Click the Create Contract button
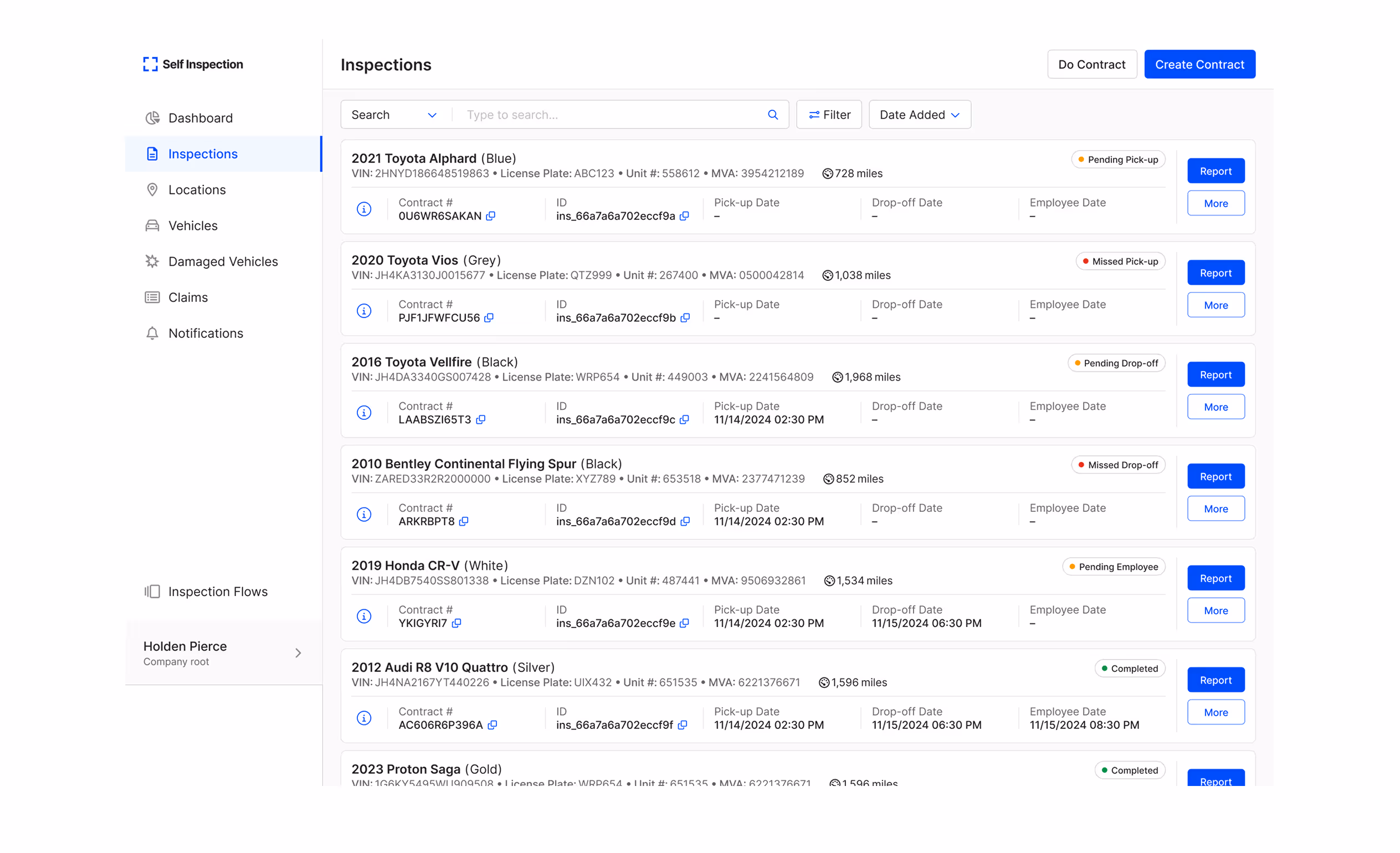The width and height of the screenshot is (1400, 853). [x=1199, y=64]
